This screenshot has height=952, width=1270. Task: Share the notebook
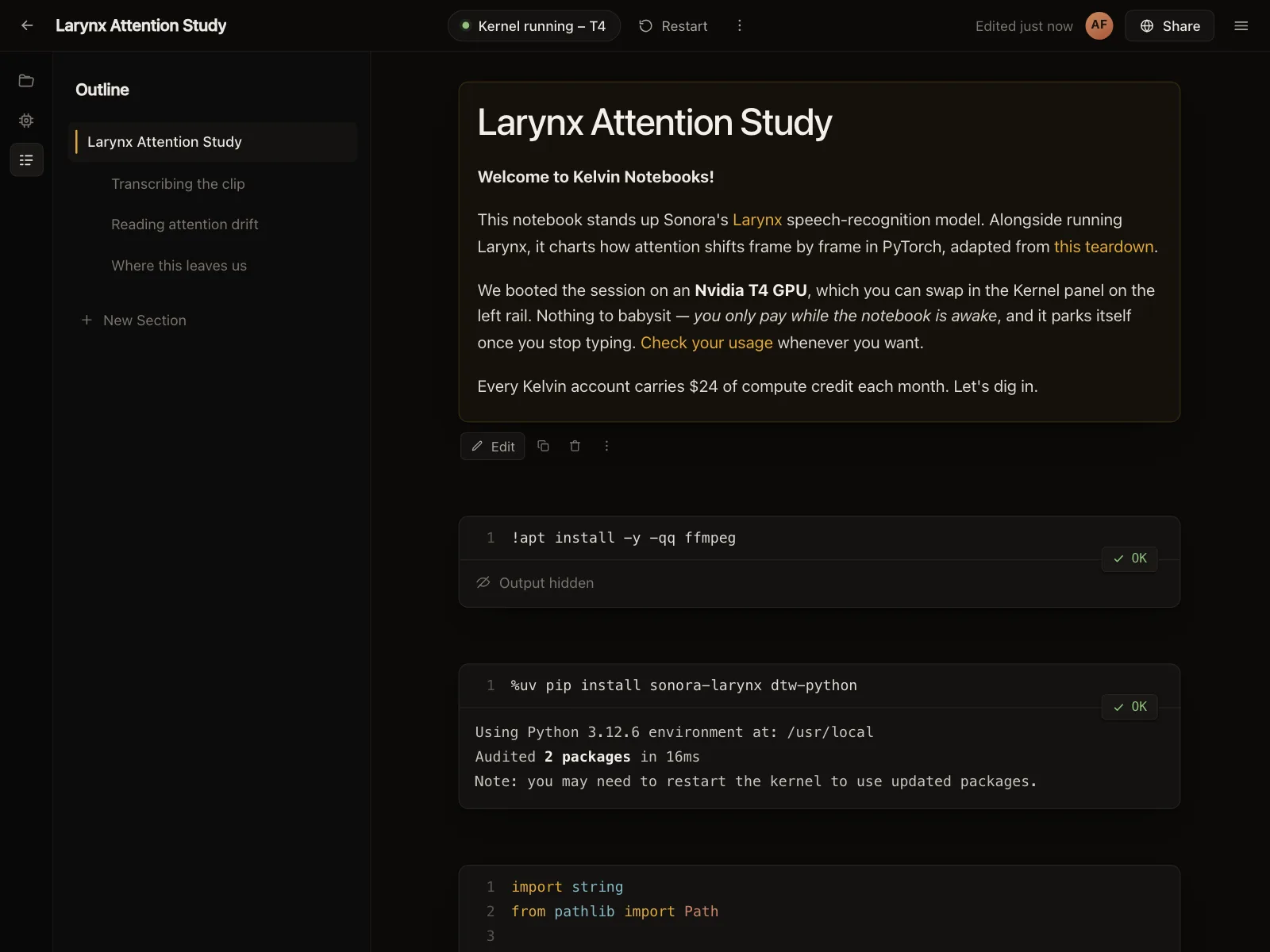(1170, 26)
